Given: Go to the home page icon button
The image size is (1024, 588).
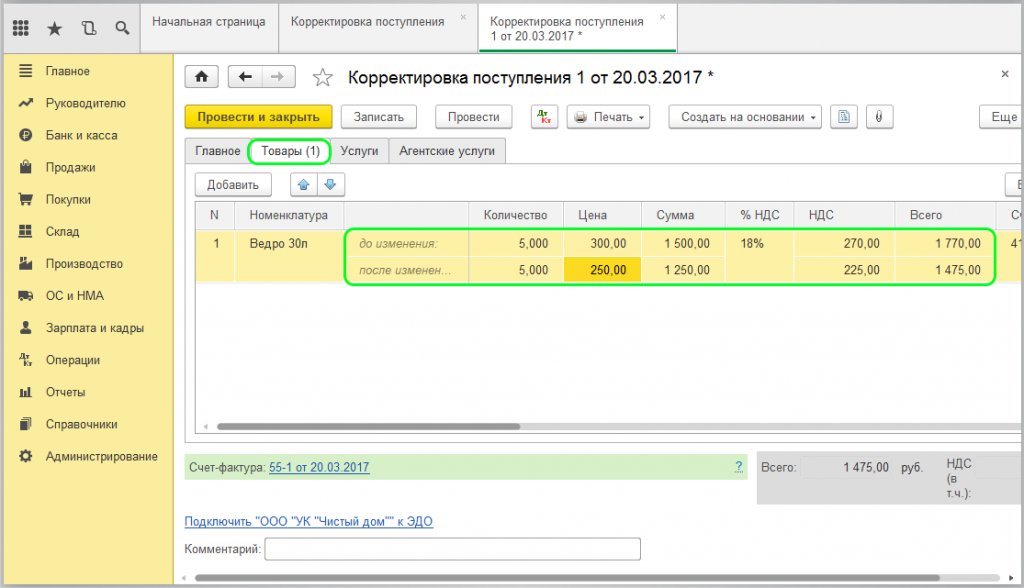Looking at the screenshot, I should coord(202,77).
